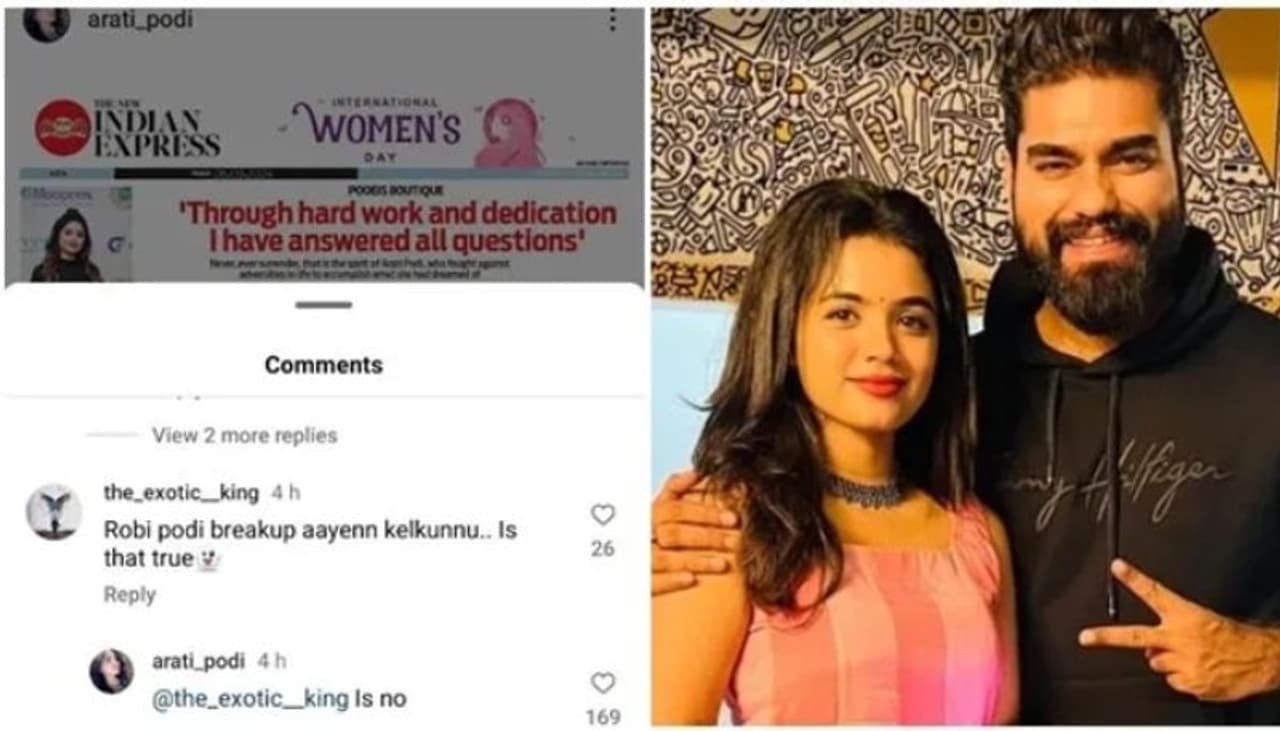Reply to the_exotic__king's comment
The height and width of the screenshot is (731, 1280).
[x=129, y=595]
